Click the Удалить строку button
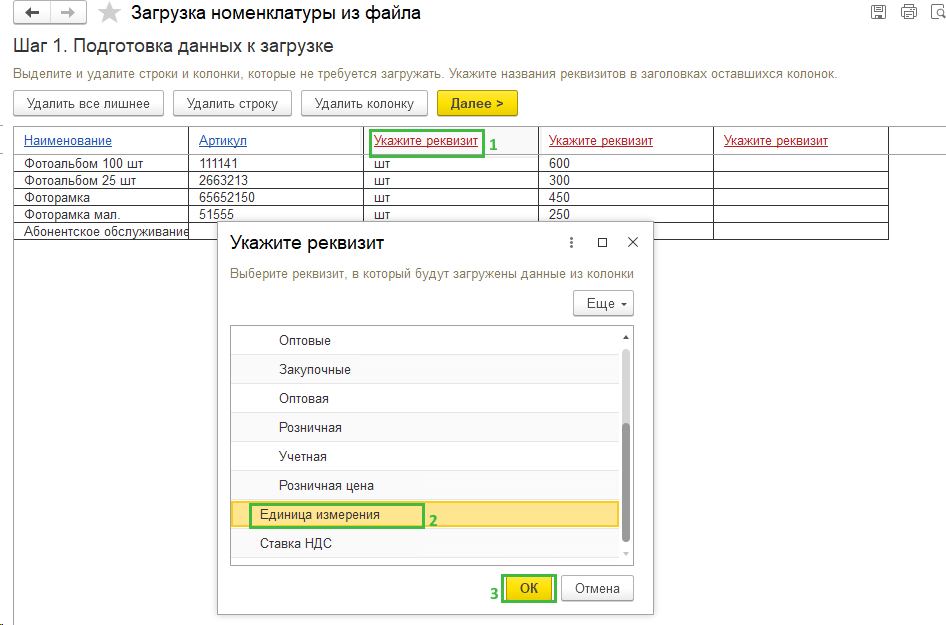 [x=232, y=103]
